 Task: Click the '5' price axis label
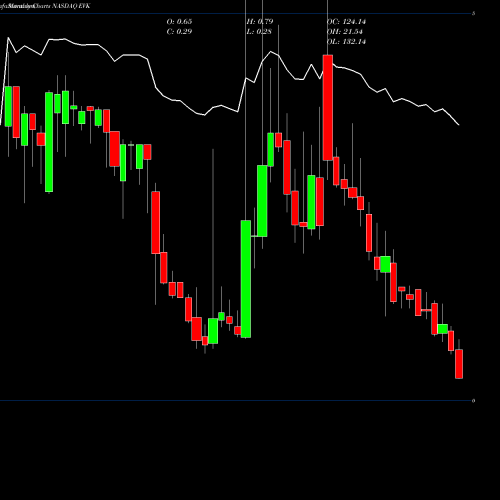(473, 13)
